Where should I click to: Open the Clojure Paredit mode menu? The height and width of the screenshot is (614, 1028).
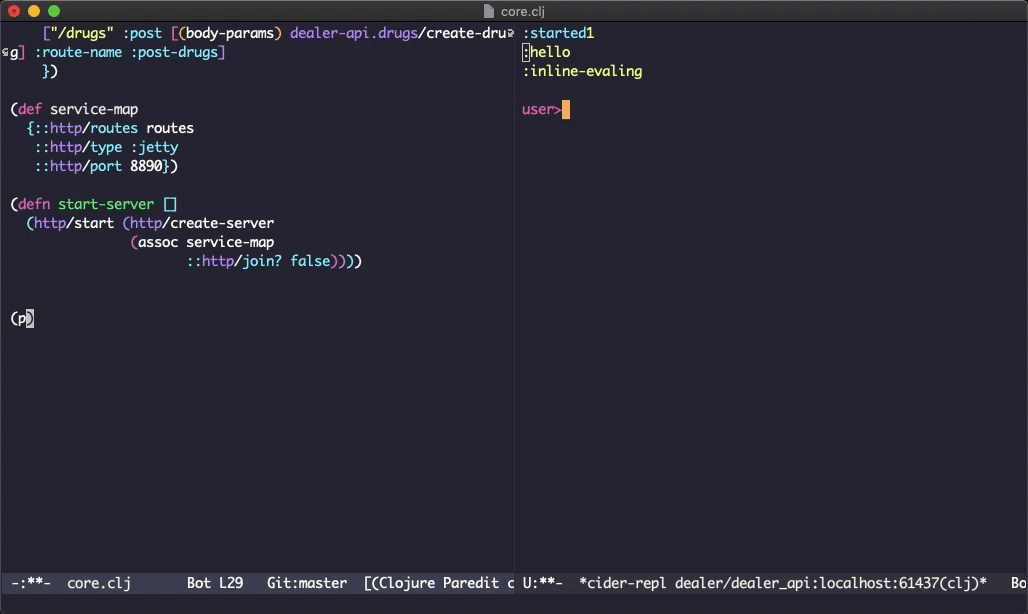438,583
